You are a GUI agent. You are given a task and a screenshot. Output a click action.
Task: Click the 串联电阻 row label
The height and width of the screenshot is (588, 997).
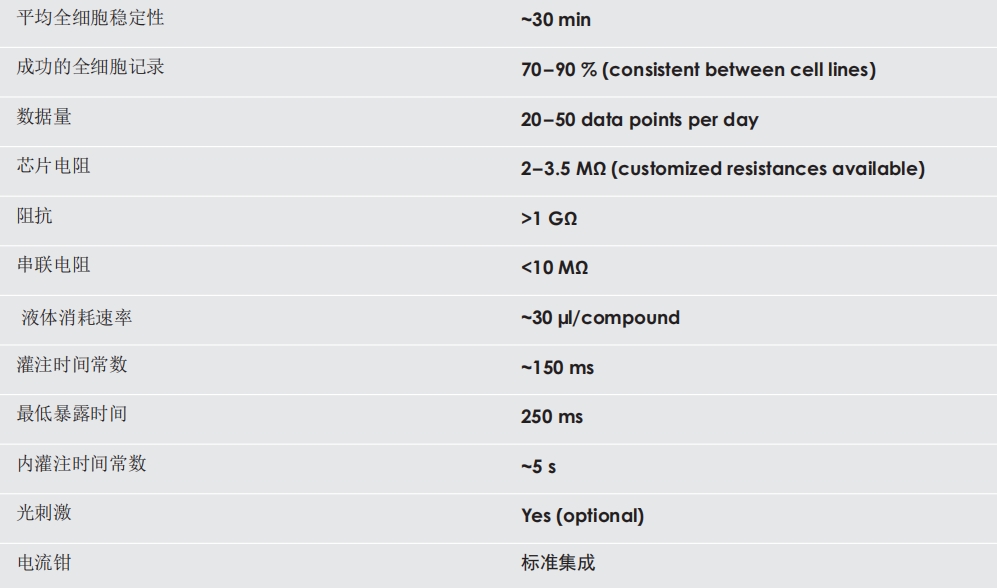tap(53, 265)
